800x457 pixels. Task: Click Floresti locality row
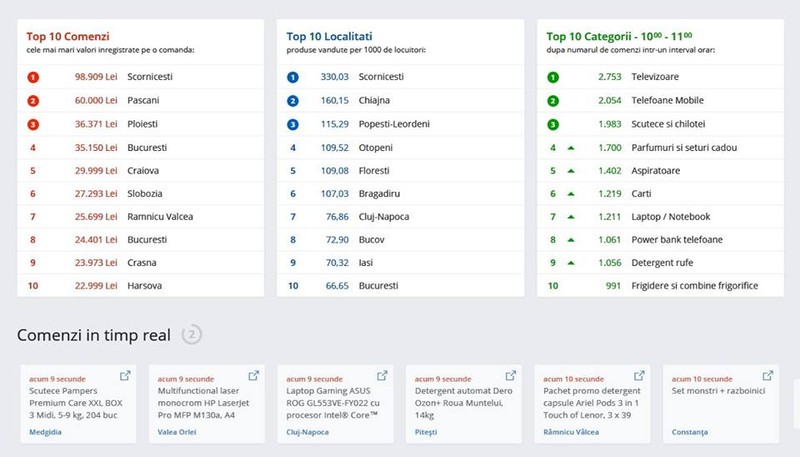[x=401, y=170]
